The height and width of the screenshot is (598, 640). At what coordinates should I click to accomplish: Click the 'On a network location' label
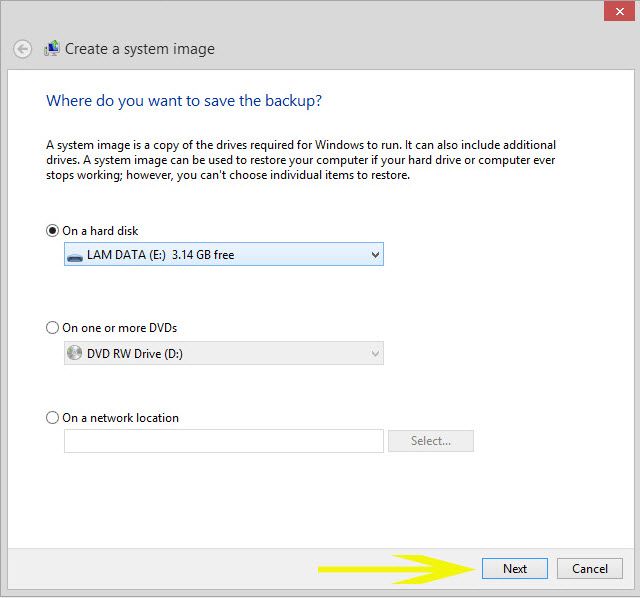pos(120,418)
